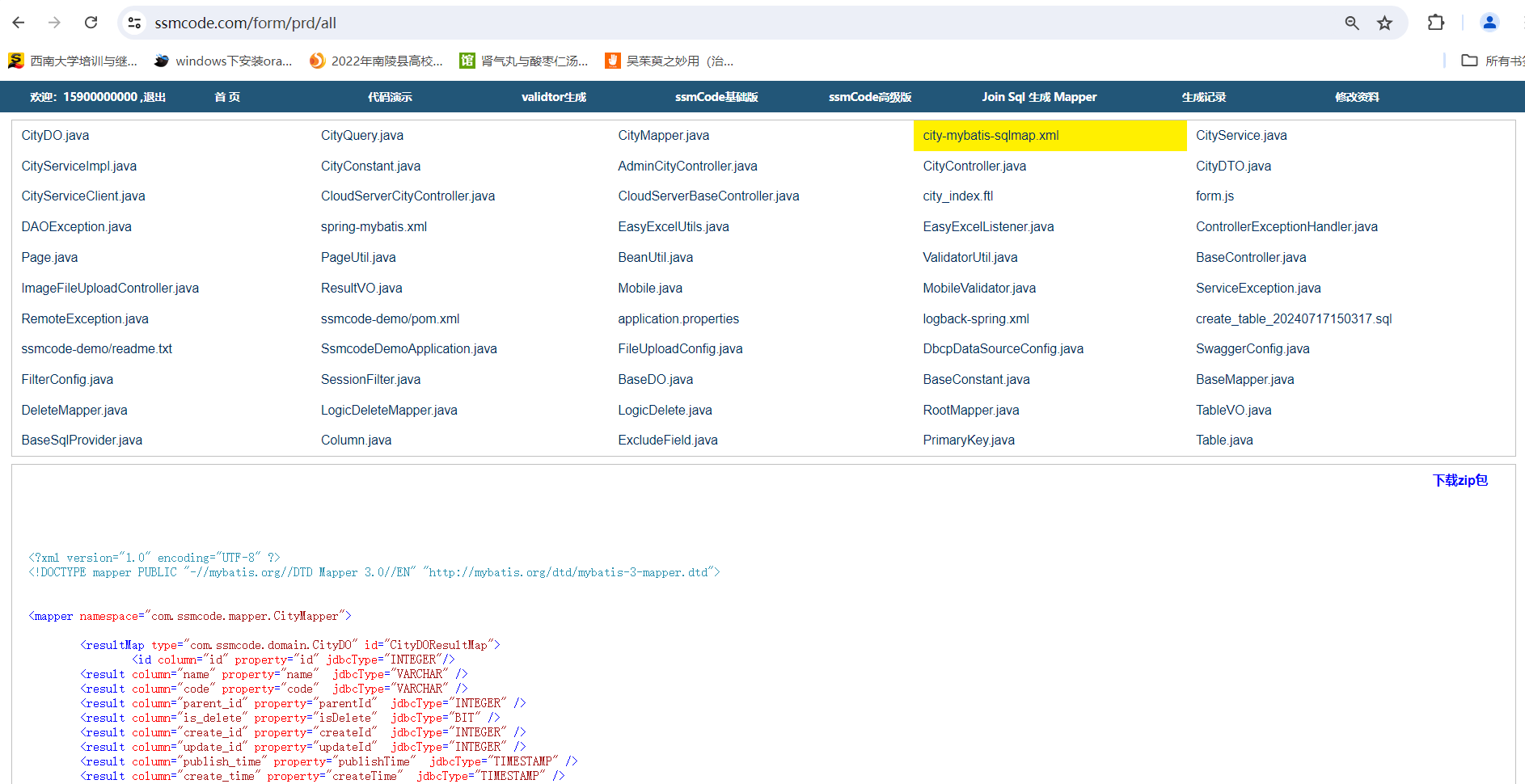Open create_table_20240717150317.sql file
Screen dimensions: 1525x784
coord(1294,319)
